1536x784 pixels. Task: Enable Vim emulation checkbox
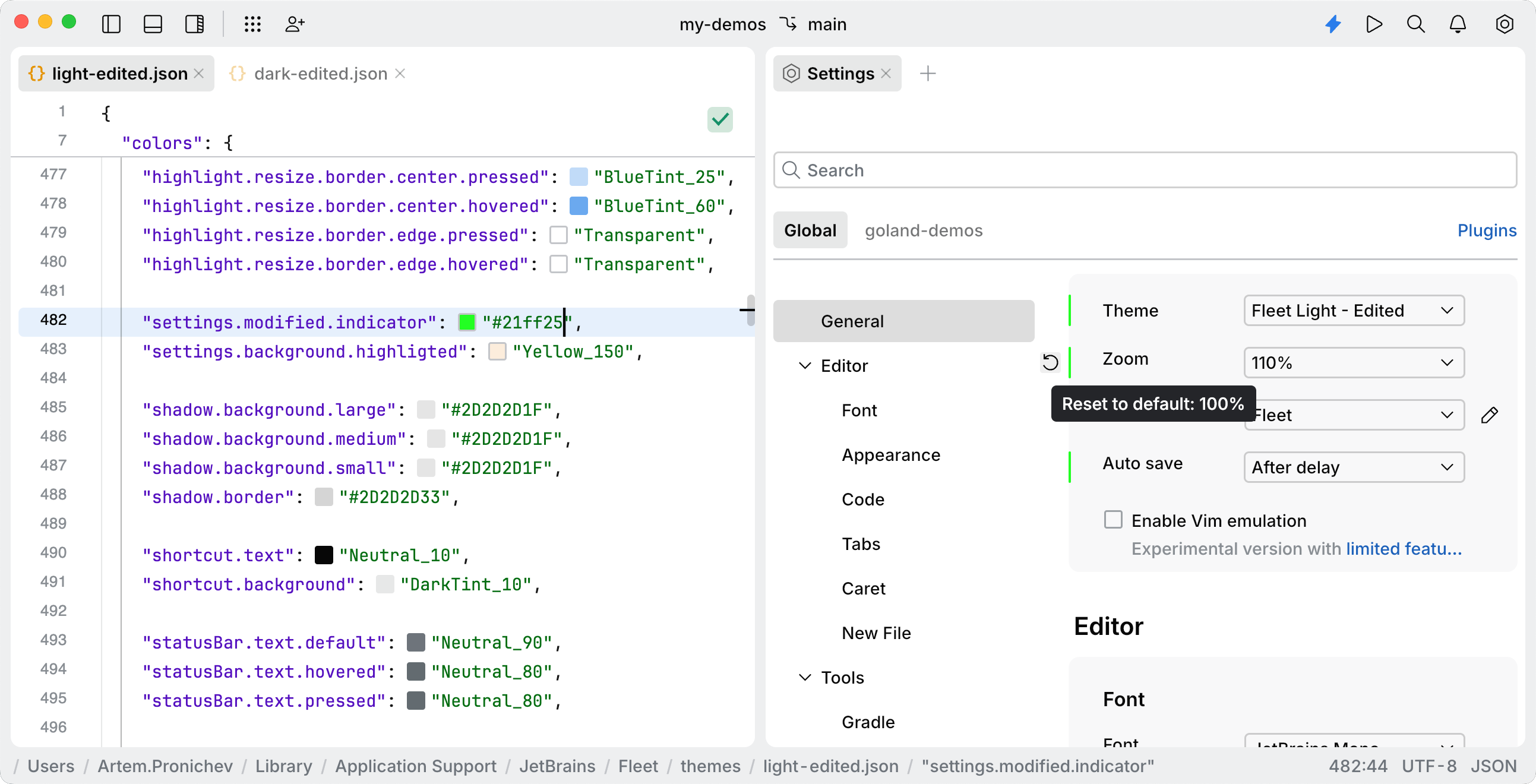[x=1113, y=520]
